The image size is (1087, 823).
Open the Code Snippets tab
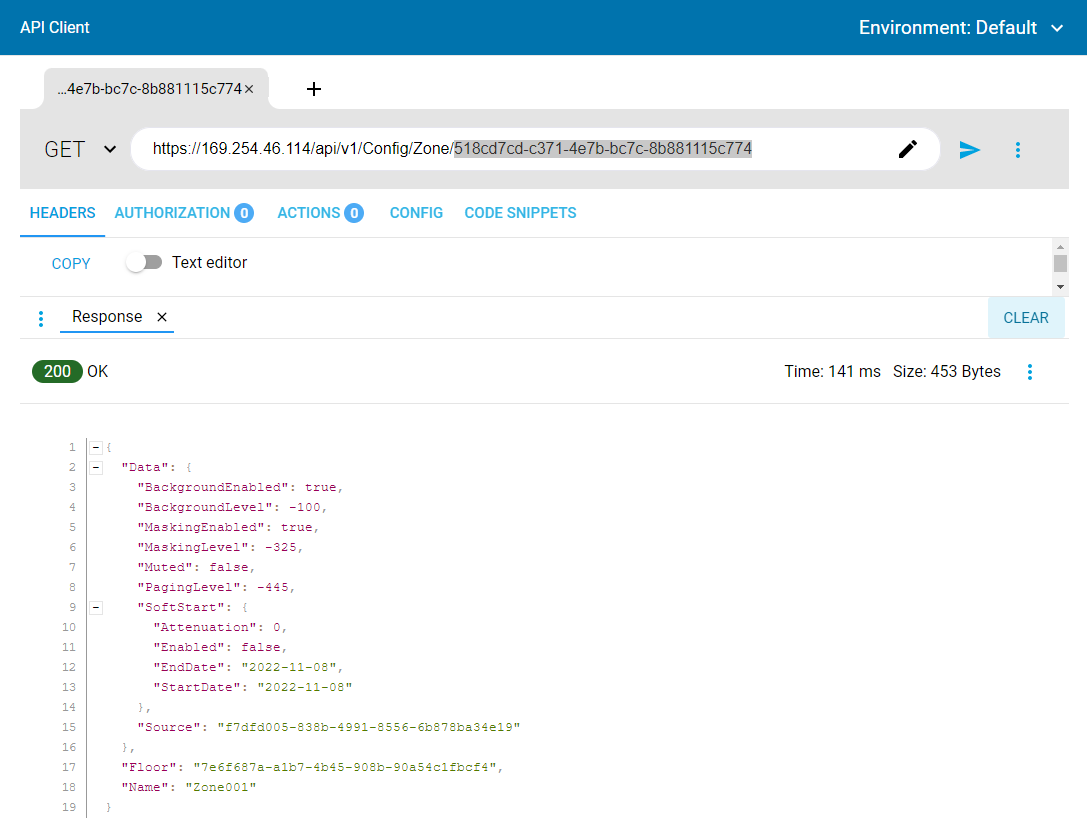(x=520, y=213)
